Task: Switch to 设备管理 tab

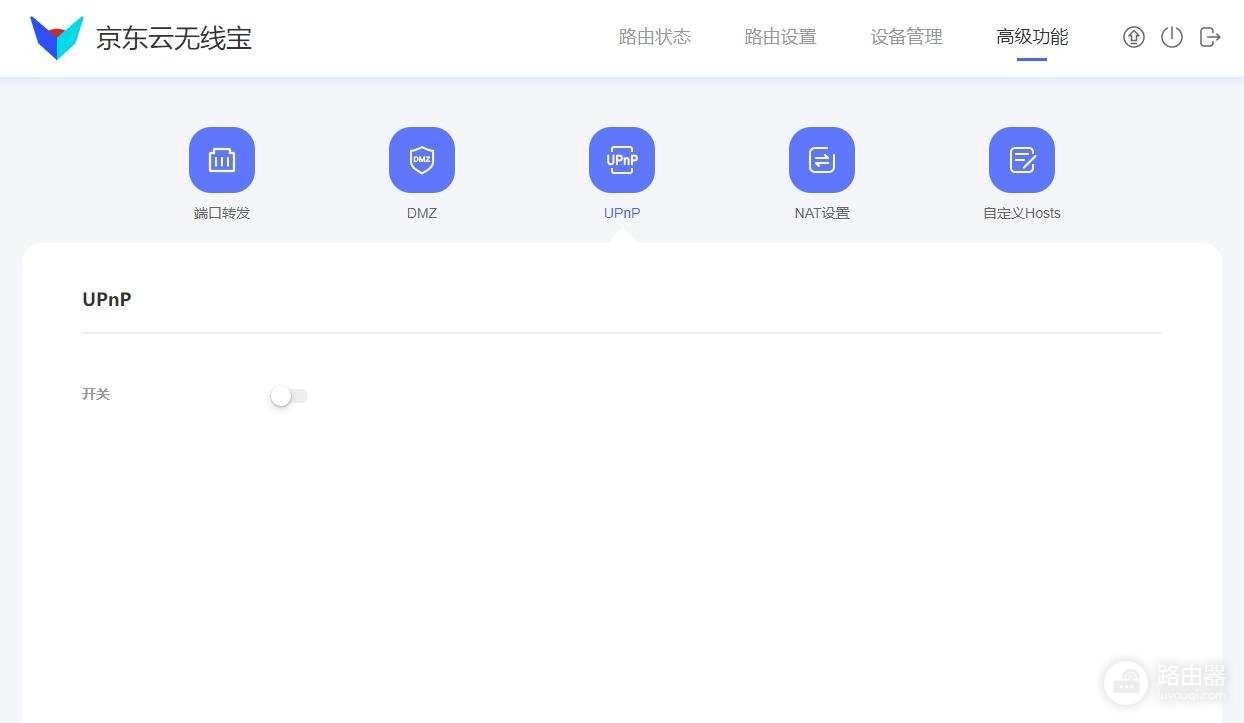Action: pos(907,37)
